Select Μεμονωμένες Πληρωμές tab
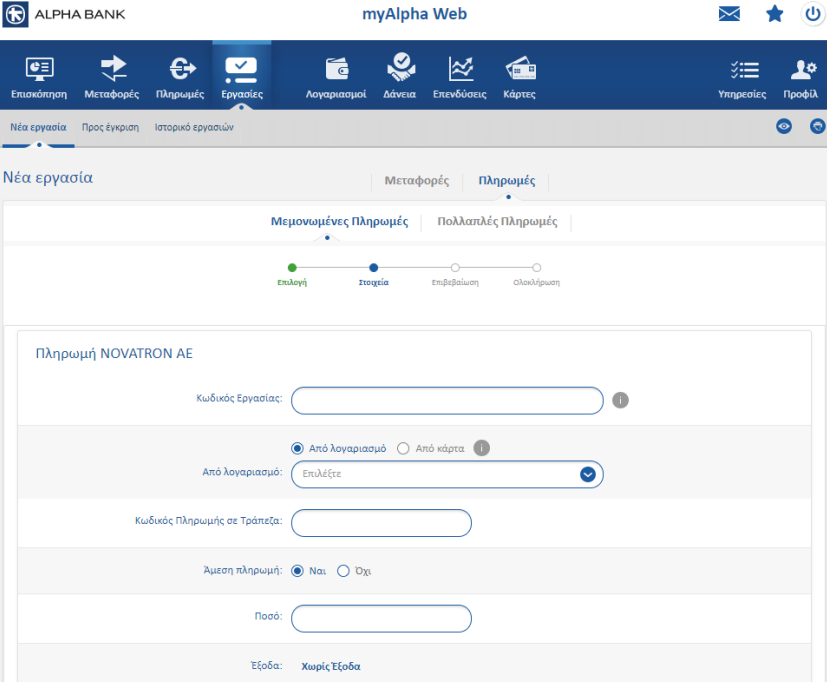Viewport: 827px width, 683px height. coord(339,222)
